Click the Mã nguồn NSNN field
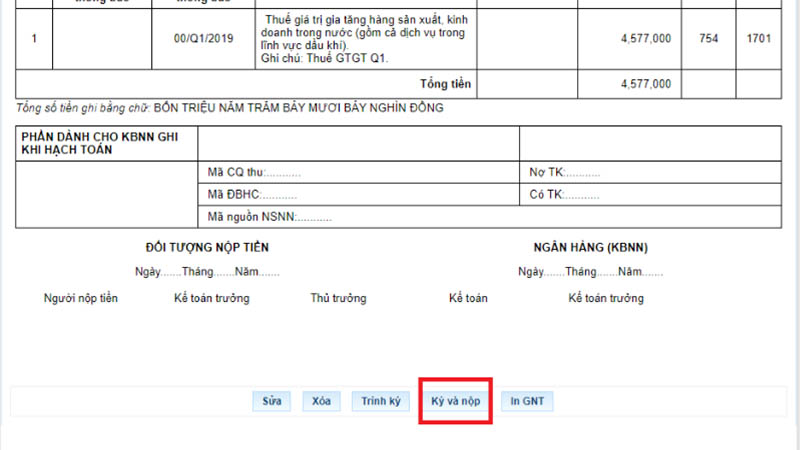 [268, 216]
